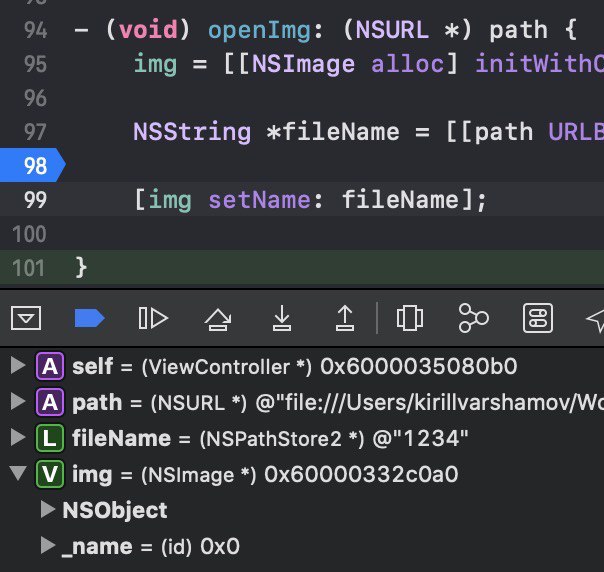Click the void keyword on line 94
The image size is (604, 572).
(x=148, y=30)
